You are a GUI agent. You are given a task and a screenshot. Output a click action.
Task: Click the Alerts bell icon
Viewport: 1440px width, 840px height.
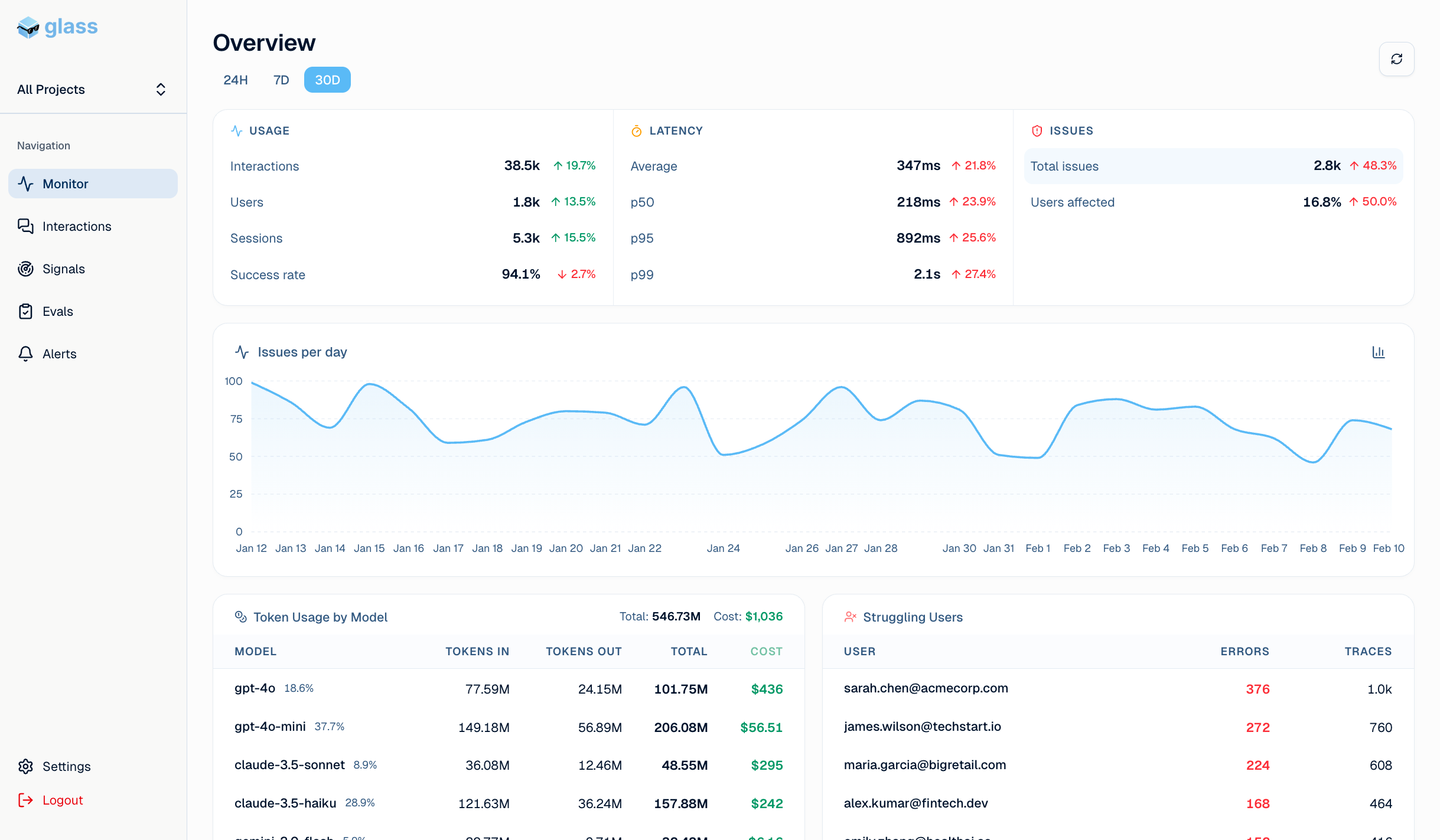26,354
